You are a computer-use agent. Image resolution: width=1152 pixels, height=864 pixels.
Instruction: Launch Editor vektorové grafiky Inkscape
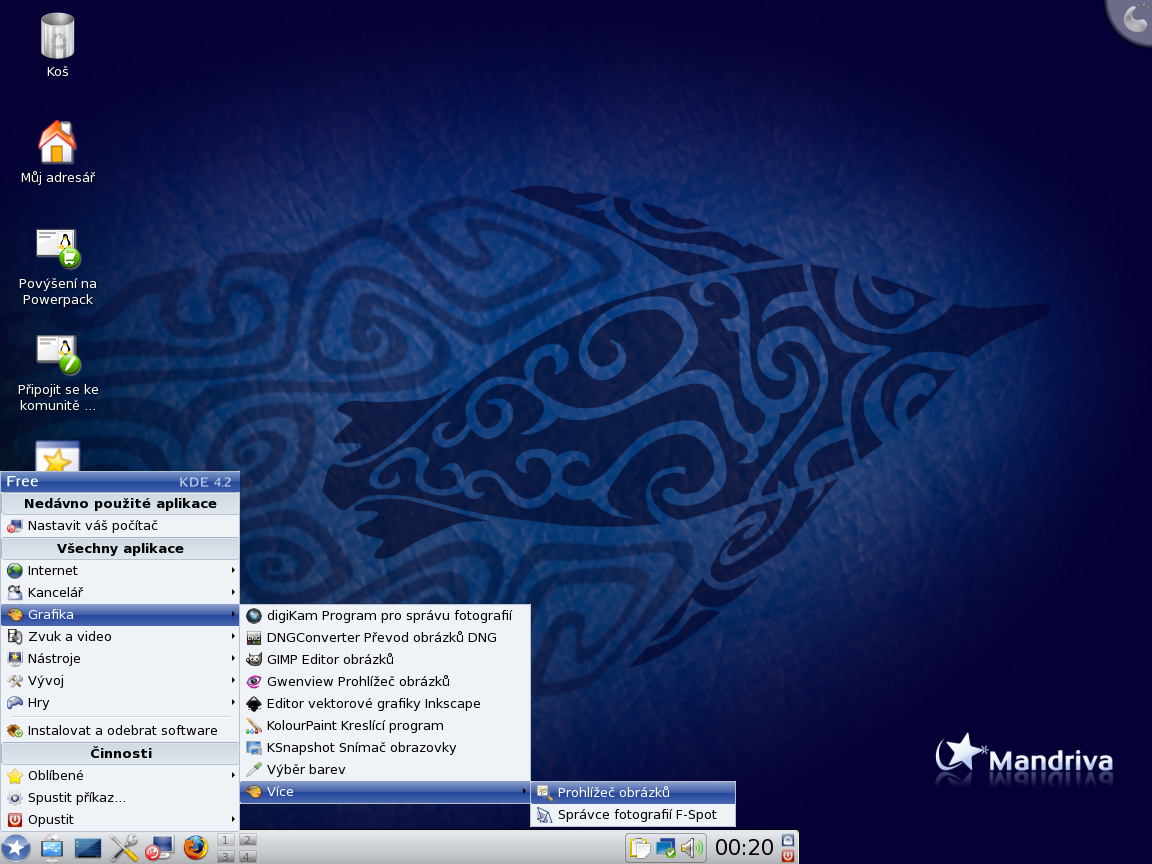(385, 704)
